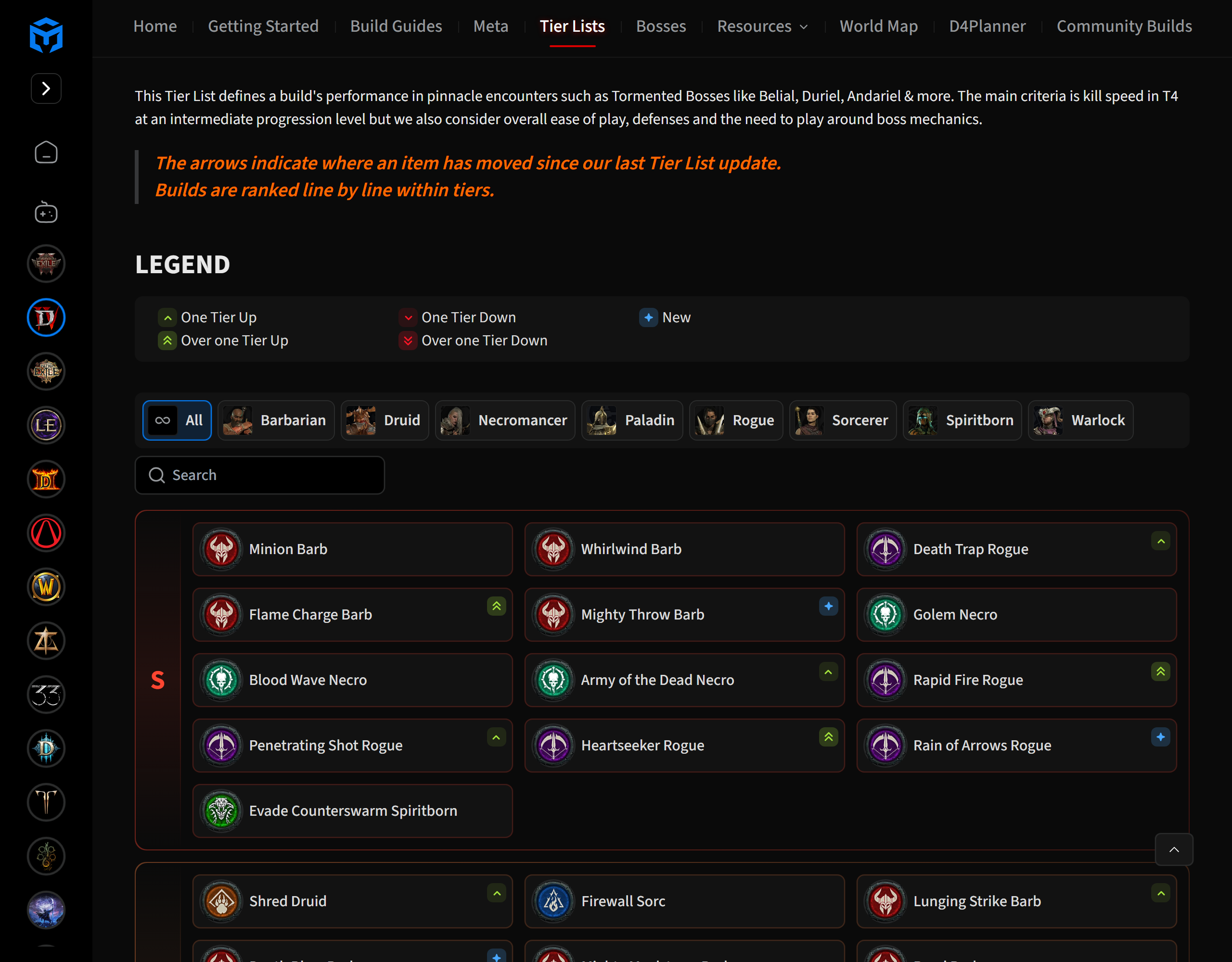Filter the tier list by Sorcerer
This screenshot has width=1232, height=962.
[x=843, y=421]
